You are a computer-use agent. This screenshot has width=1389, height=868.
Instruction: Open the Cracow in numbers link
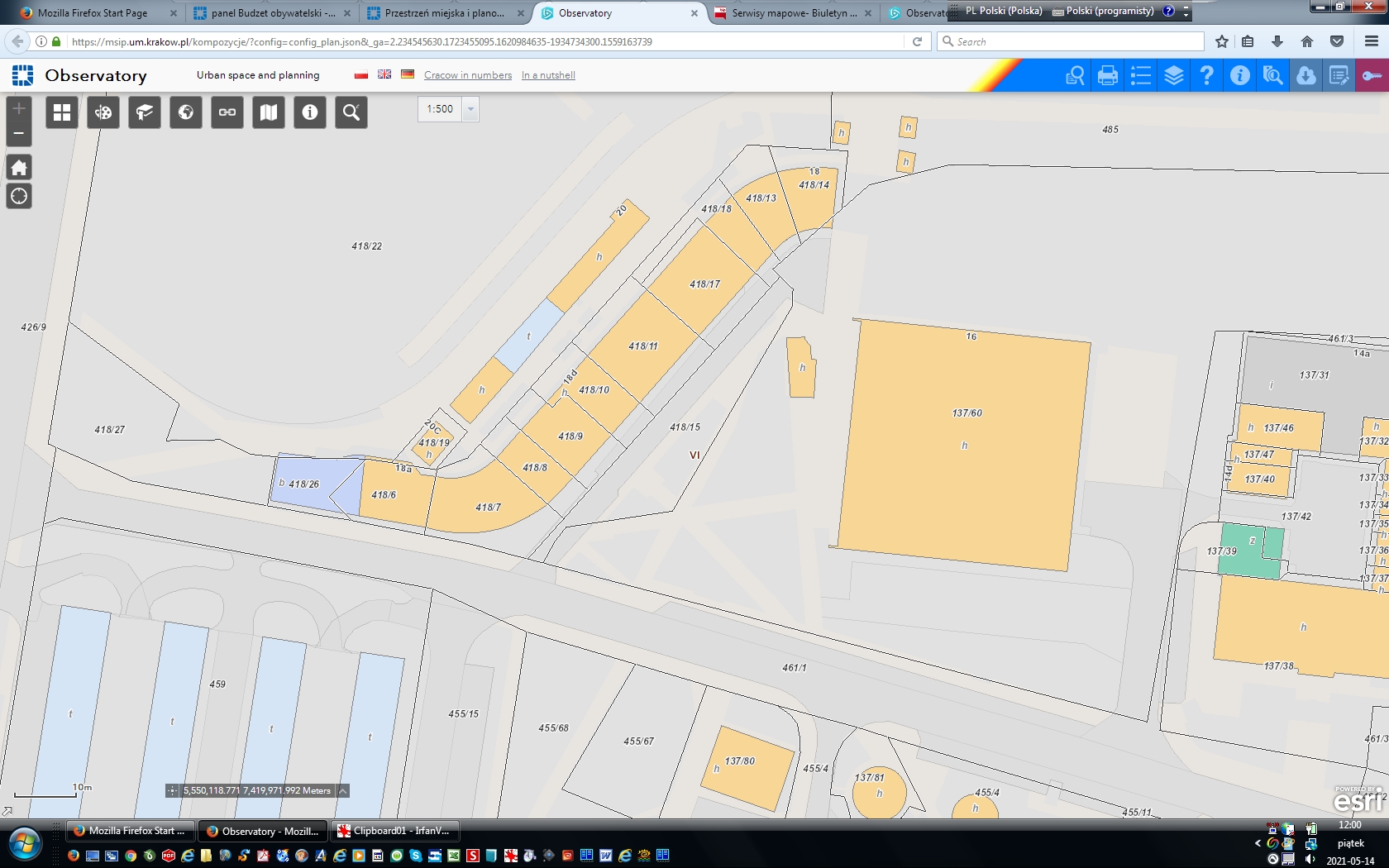pyautogui.click(x=468, y=75)
